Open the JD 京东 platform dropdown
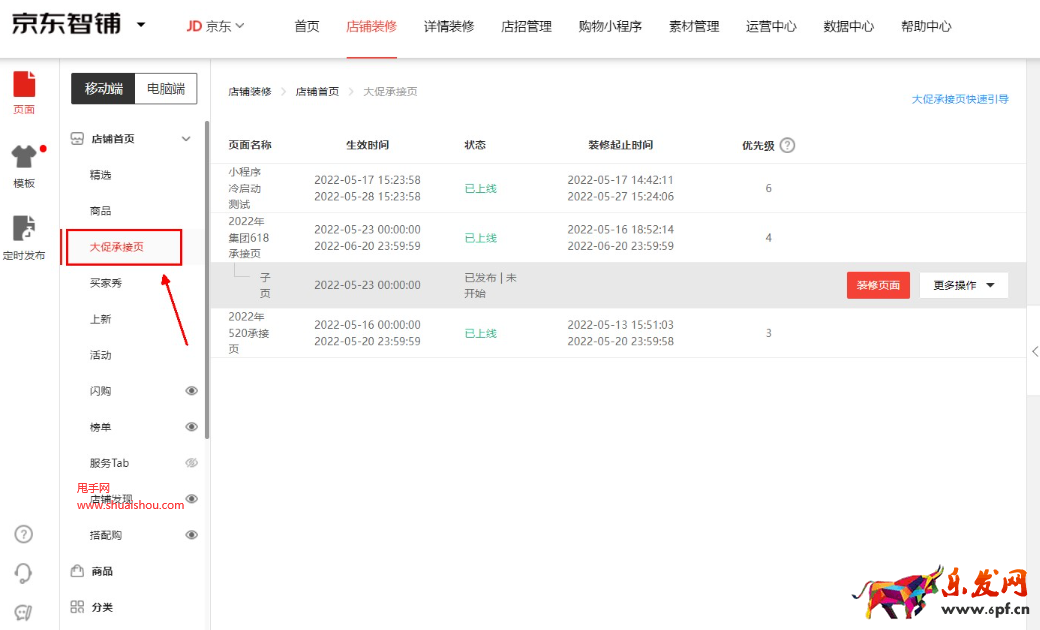This screenshot has width=1040, height=630. [215, 26]
